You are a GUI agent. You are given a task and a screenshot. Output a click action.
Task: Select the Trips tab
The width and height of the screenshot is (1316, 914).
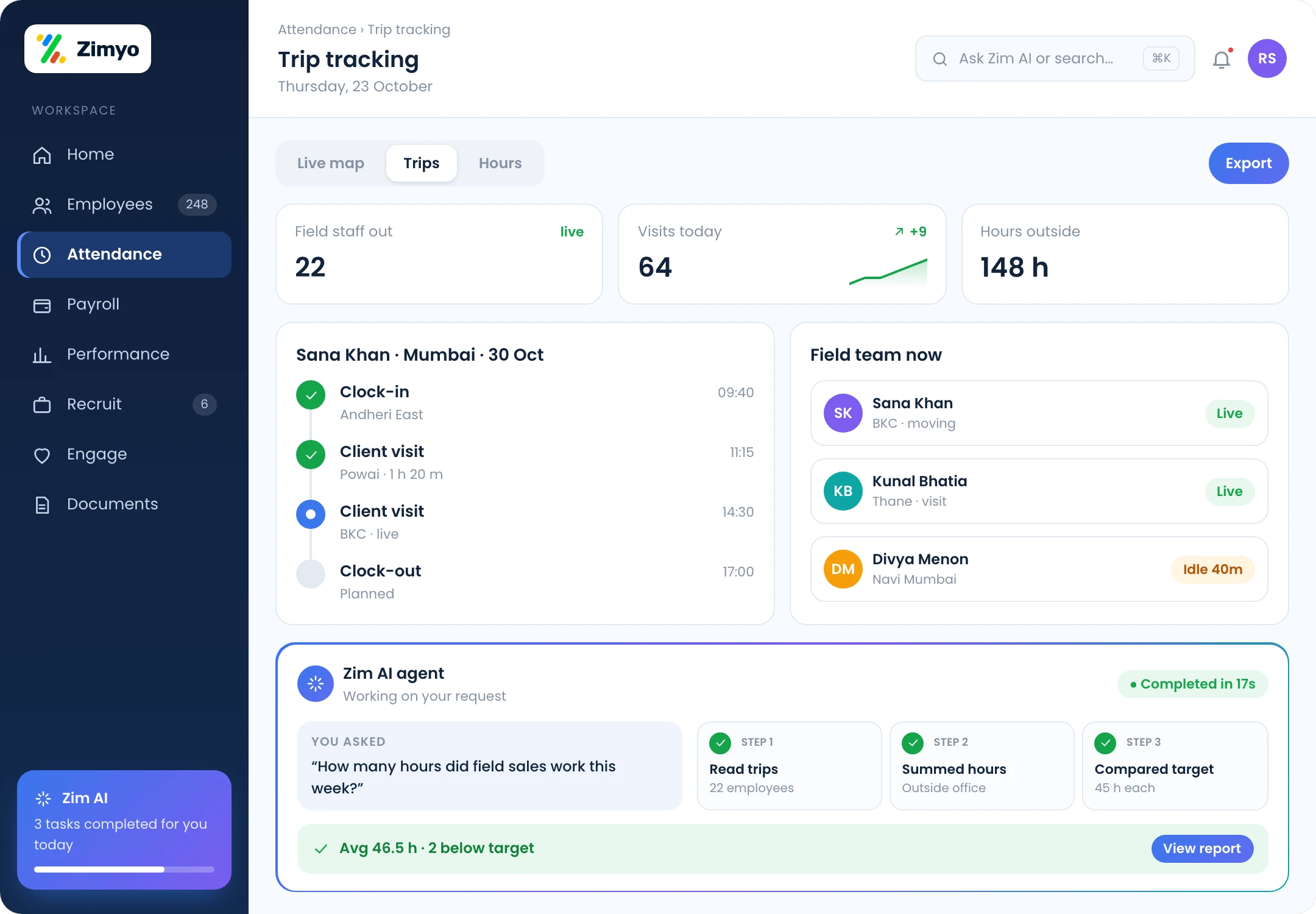pos(422,163)
